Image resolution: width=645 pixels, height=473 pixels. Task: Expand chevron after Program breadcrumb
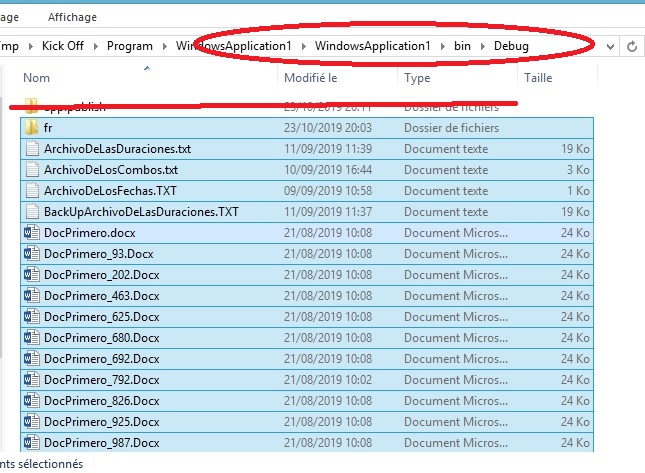164,46
